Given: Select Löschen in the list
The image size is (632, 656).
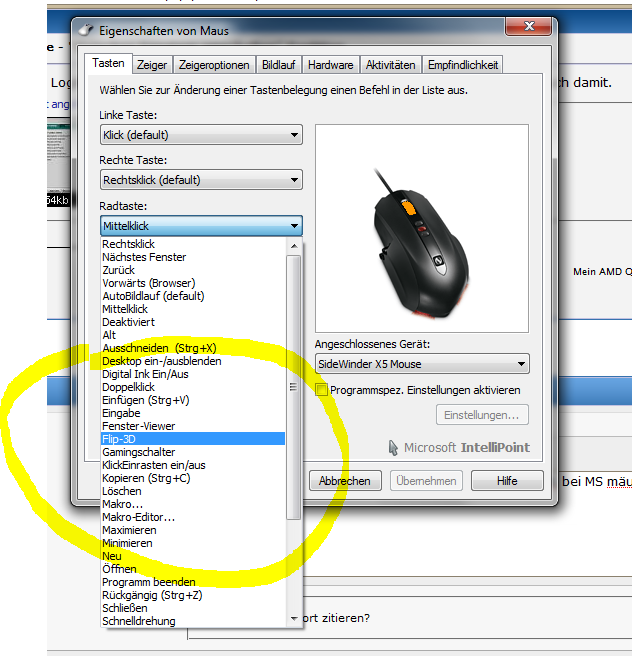Looking at the screenshot, I should pos(193,491).
